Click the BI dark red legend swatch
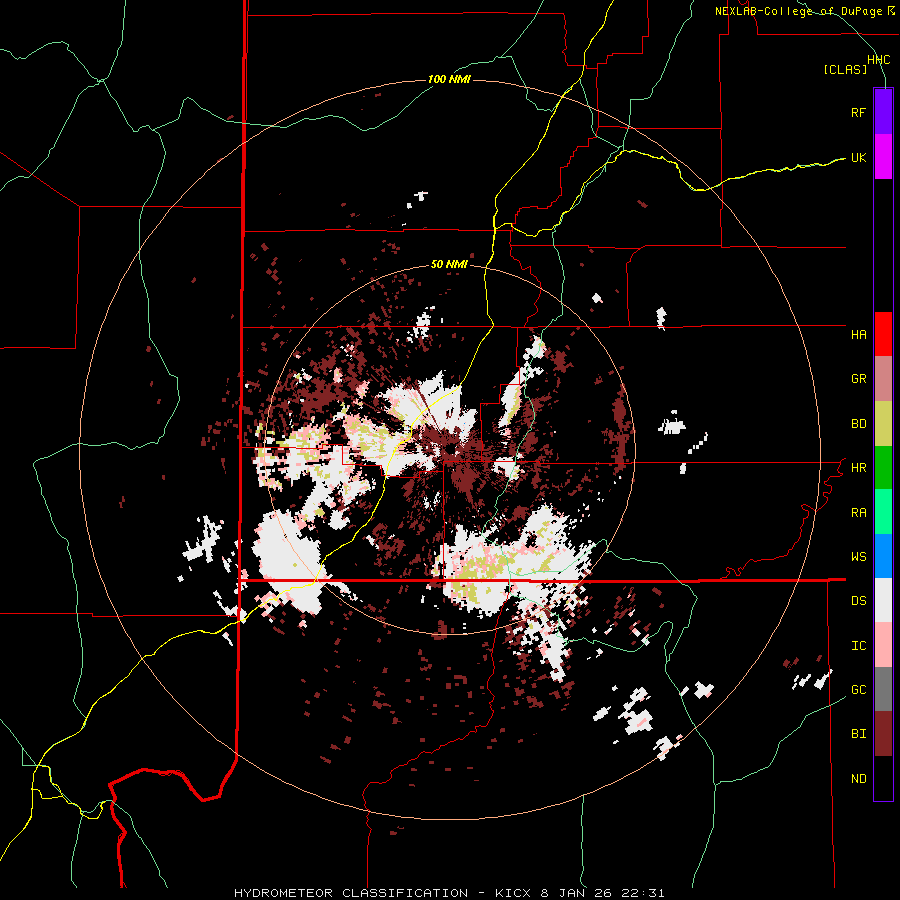900x900 pixels. click(x=883, y=734)
